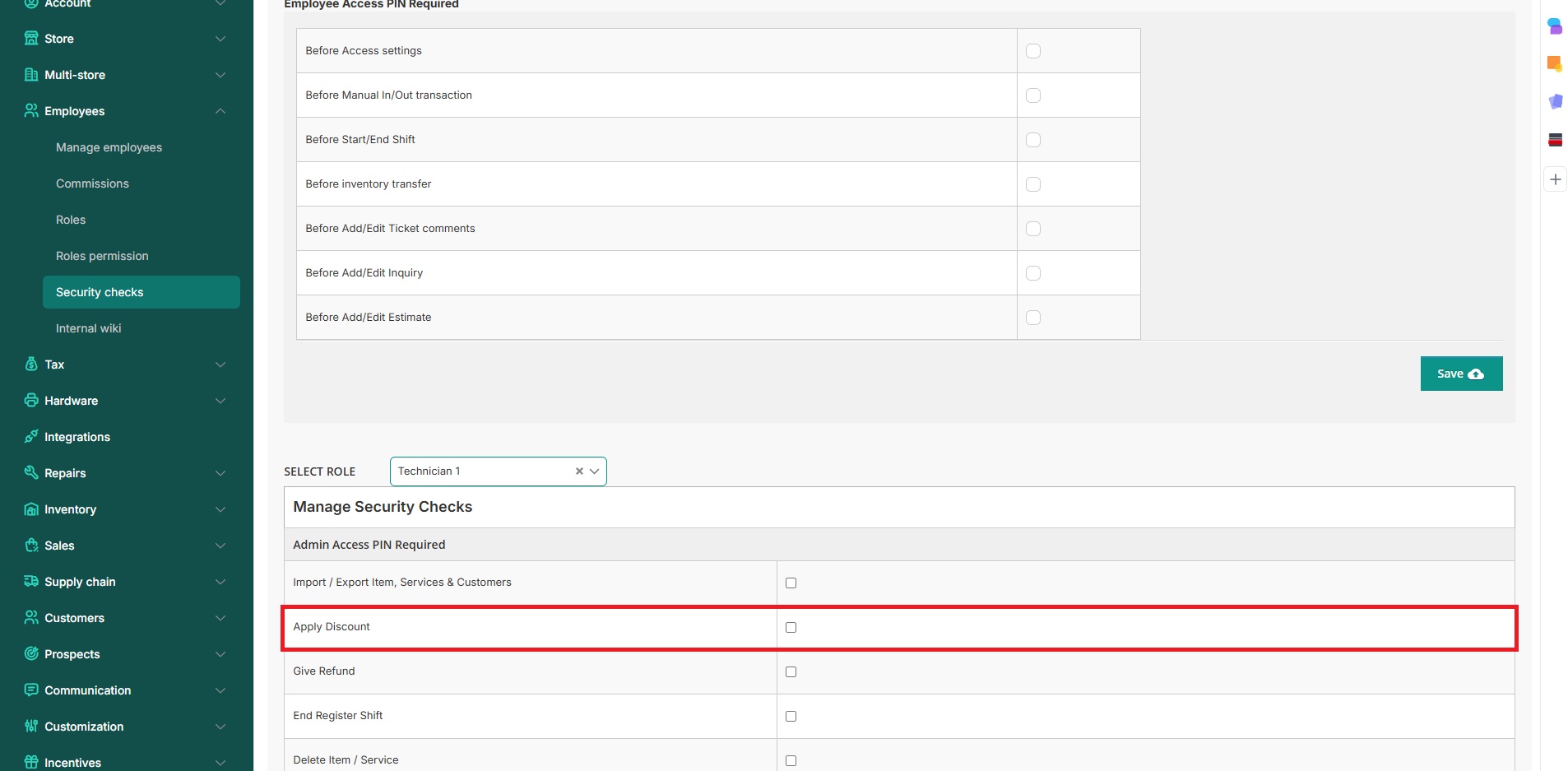Tick the Before inventory transfer checkbox
The image size is (1568, 771).
coord(1033,184)
